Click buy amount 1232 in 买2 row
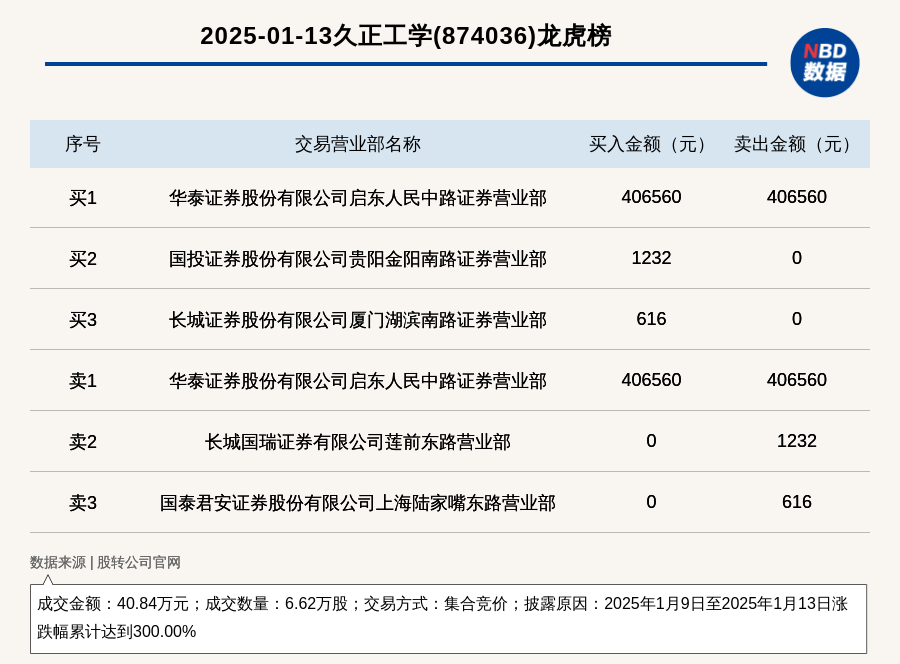Image resolution: width=900 pixels, height=664 pixels. click(x=651, y=258)
